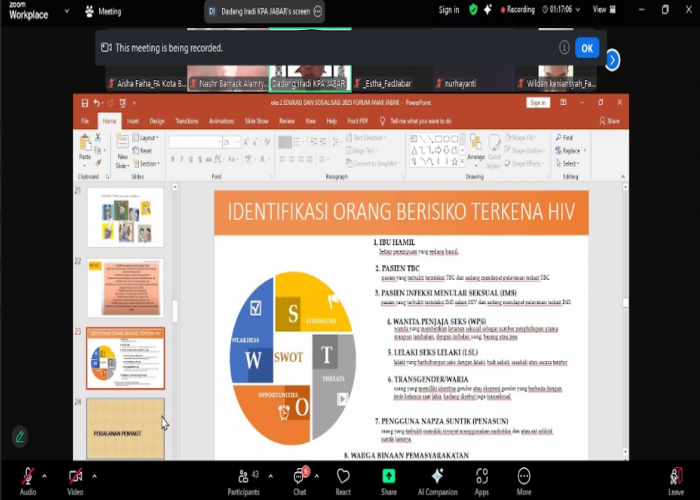Switch to the Meeting tab
The height and width of the screenshot is (500, 700).
(x=101, y=12)
